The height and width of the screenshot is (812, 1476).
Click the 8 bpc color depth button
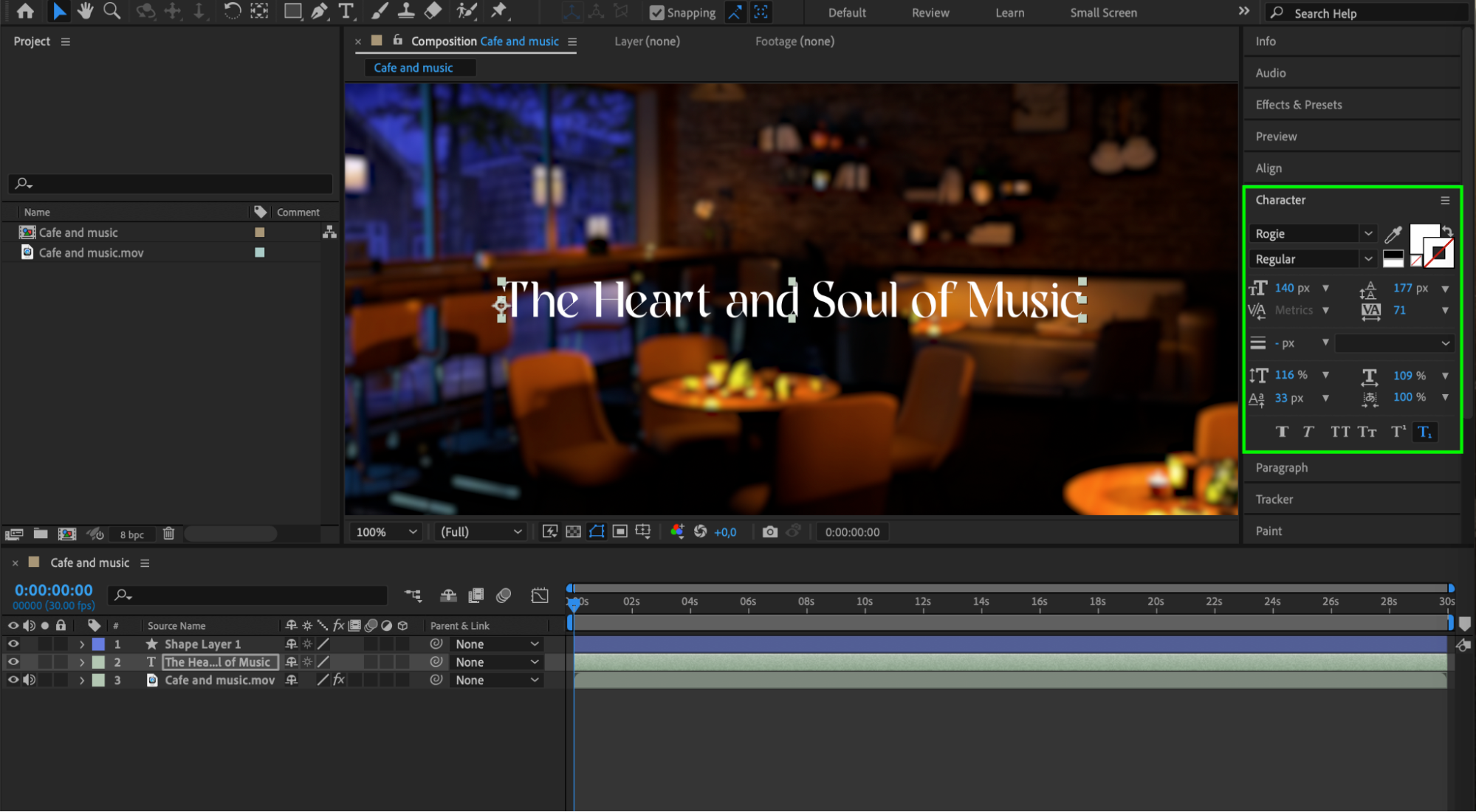(131, 534)
